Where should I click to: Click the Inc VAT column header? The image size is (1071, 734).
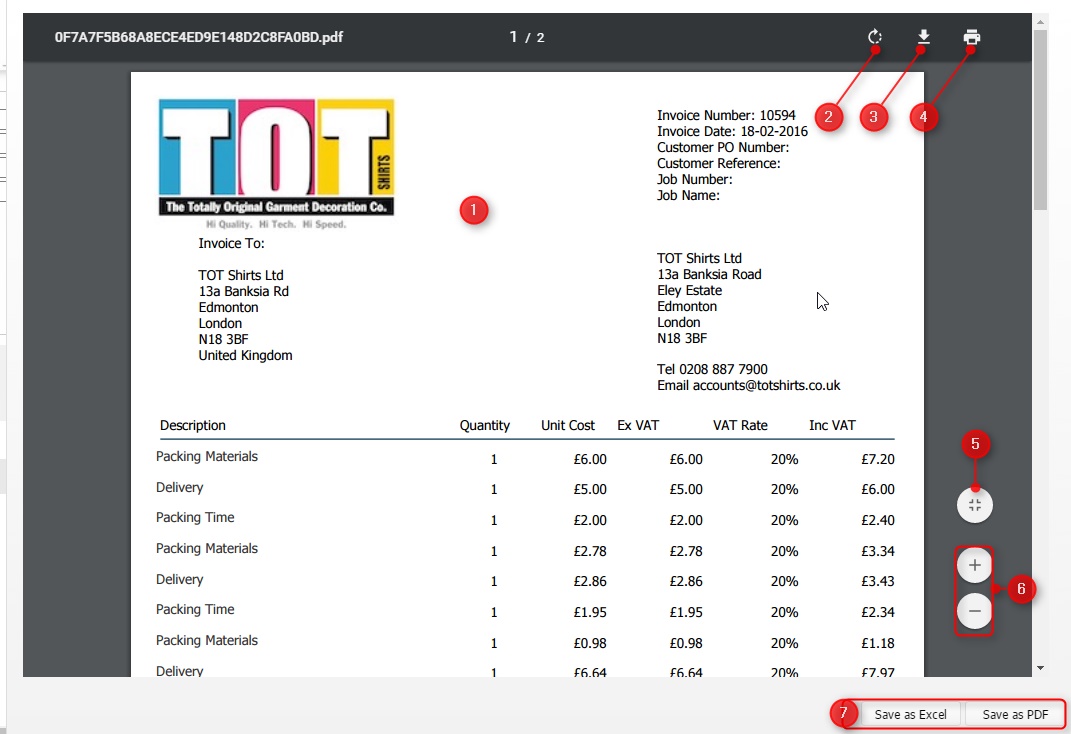click(832, 425)
